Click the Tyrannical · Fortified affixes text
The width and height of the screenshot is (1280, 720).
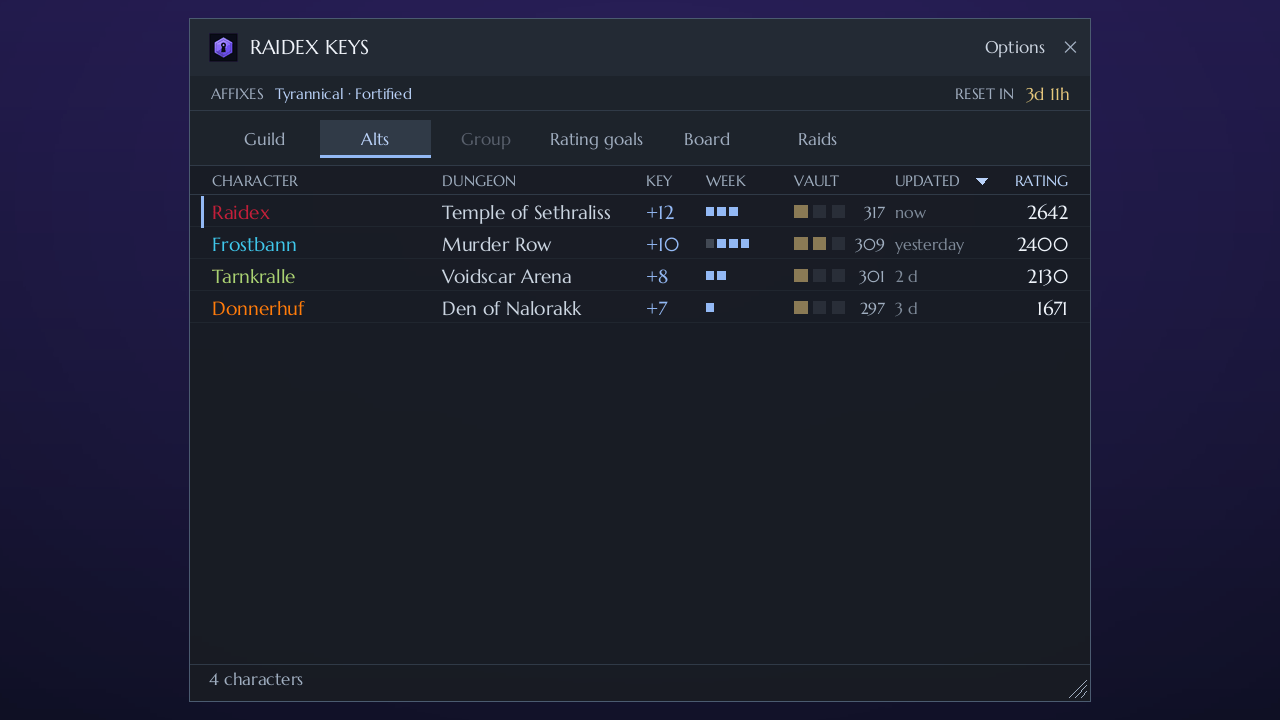(343, 94)
